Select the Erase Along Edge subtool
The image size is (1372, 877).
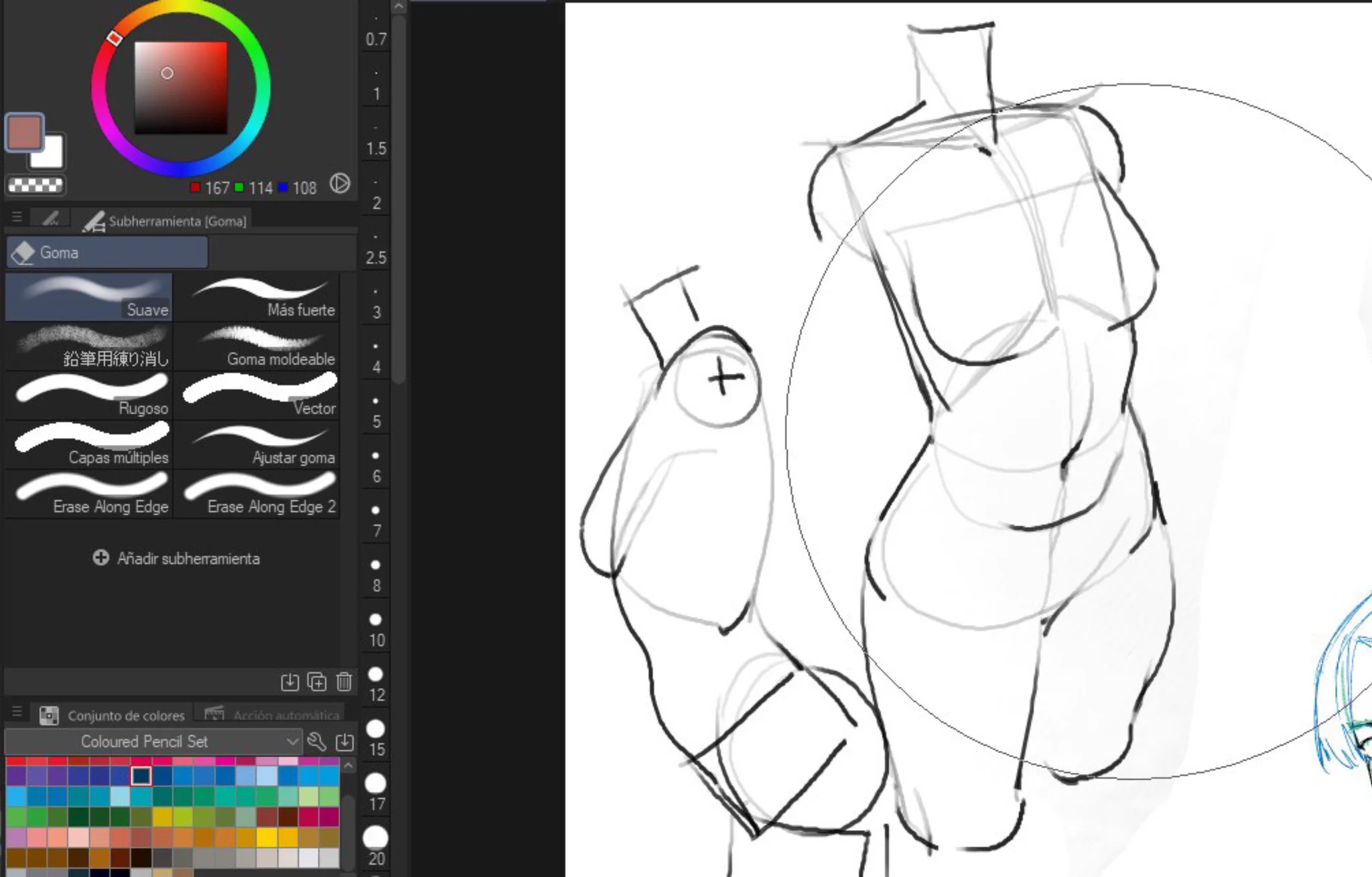(89, 494)
